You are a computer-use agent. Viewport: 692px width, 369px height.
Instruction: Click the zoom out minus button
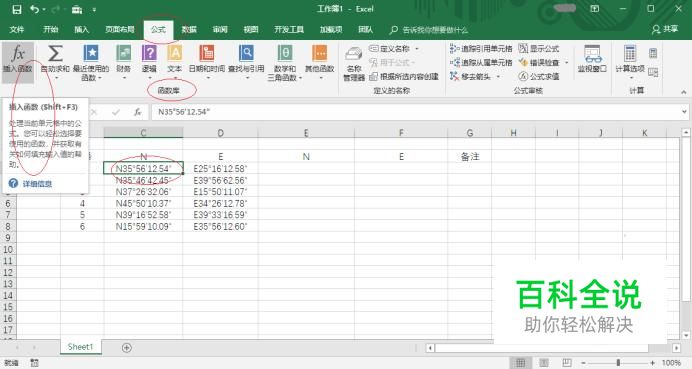(583, 363)
